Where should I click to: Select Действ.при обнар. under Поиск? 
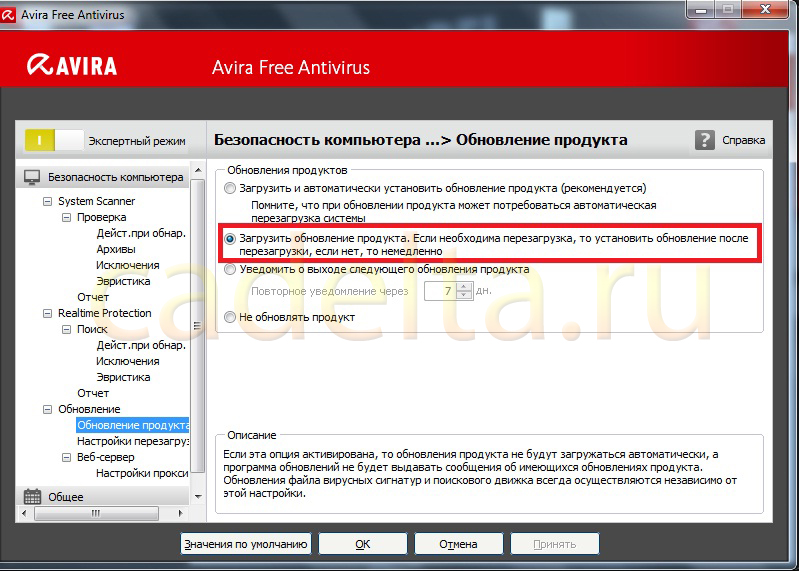click(141, 345)
